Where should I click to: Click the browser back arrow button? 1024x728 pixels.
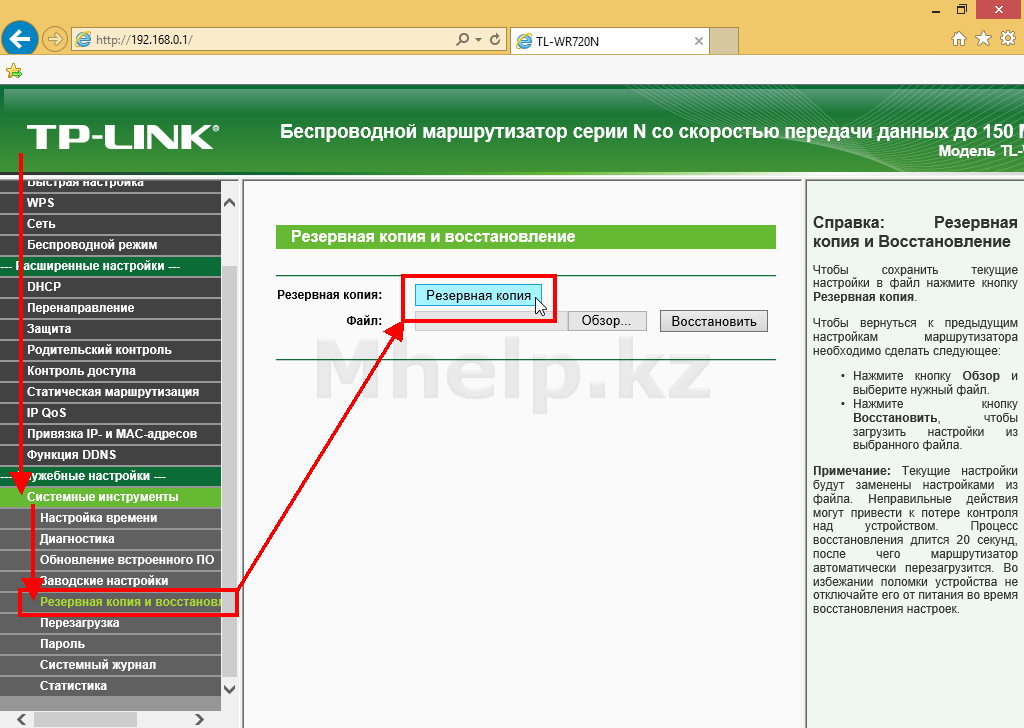(20, 39)
